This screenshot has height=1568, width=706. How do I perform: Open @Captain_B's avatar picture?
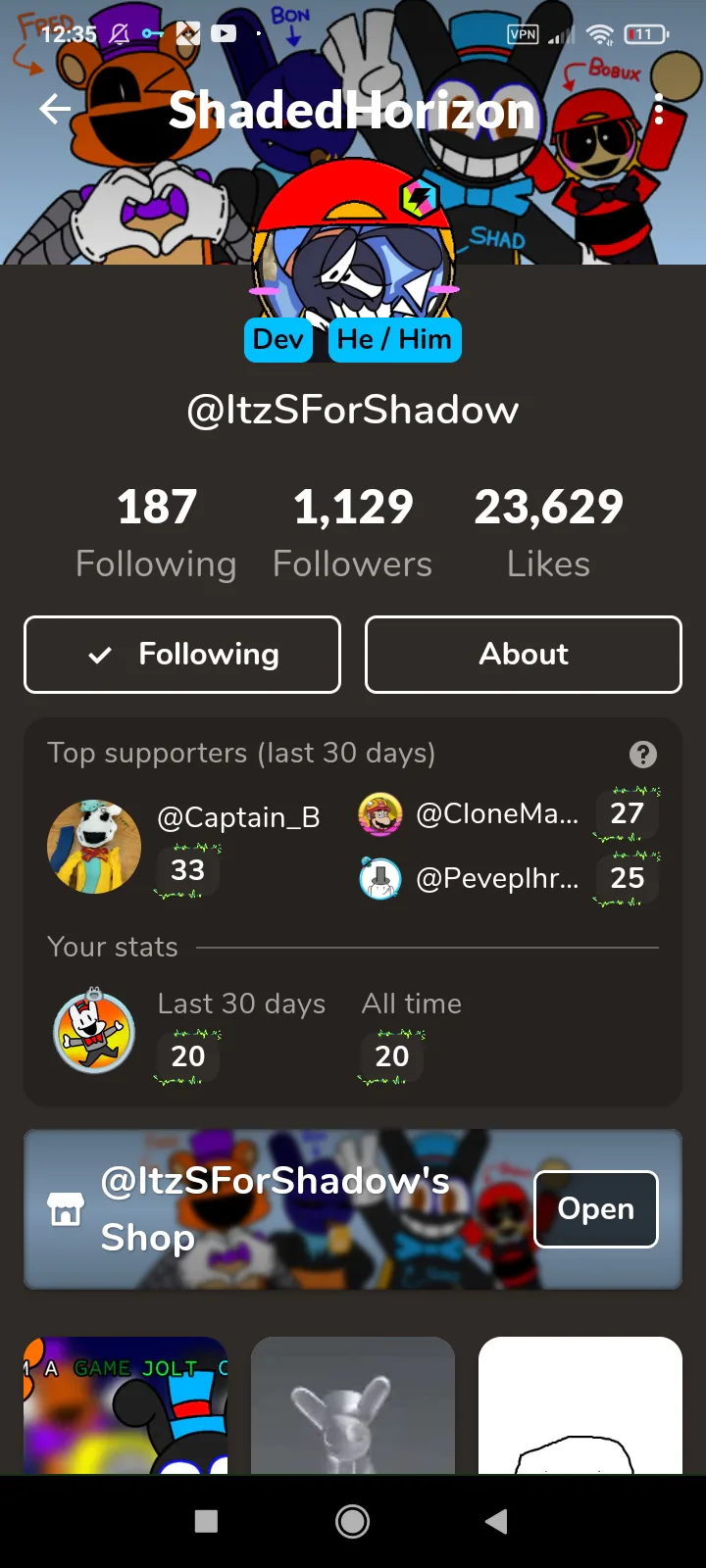[x=94, y=847]
